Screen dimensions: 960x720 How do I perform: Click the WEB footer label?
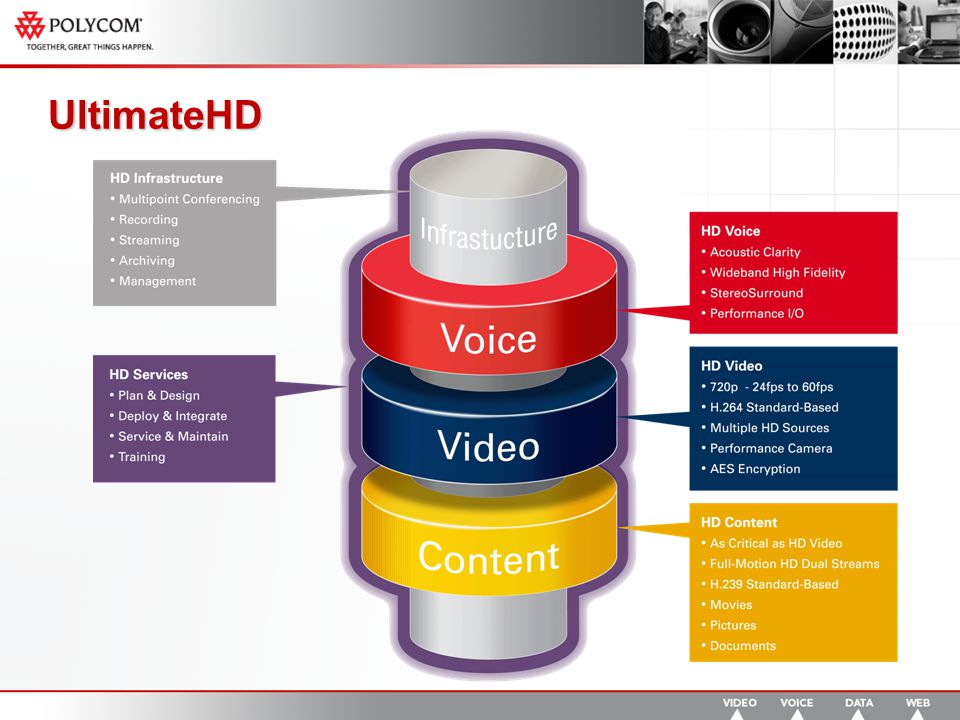pyautogui.click(x=918, y=703)
